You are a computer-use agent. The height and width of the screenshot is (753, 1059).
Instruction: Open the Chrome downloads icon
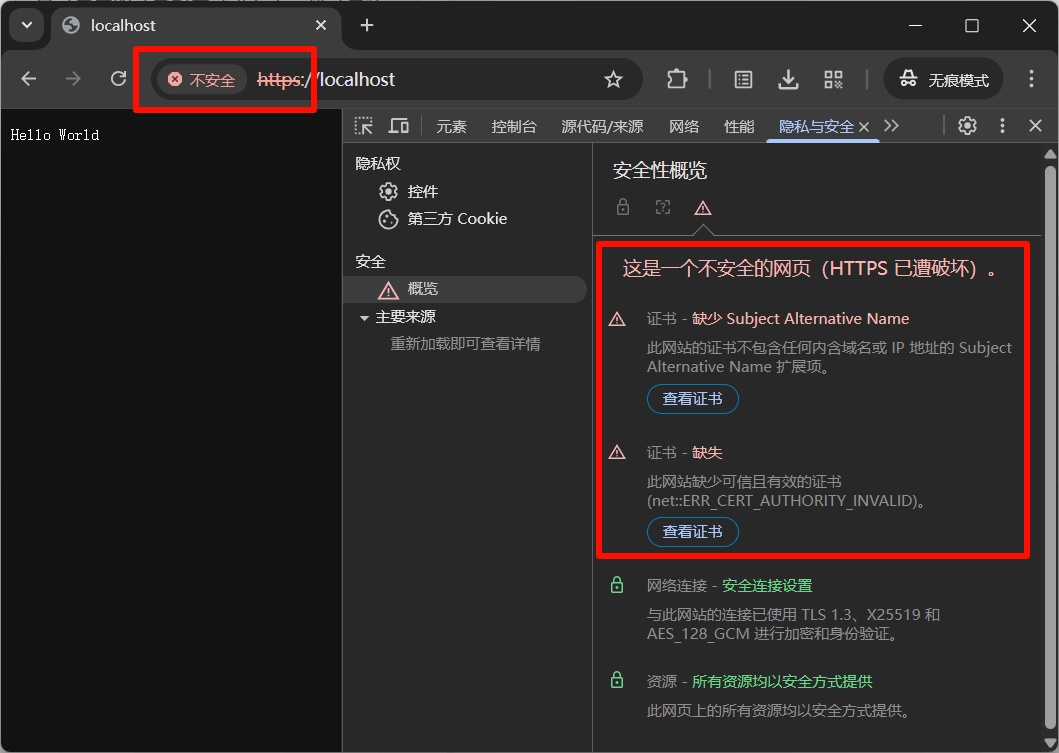(789, 79)
